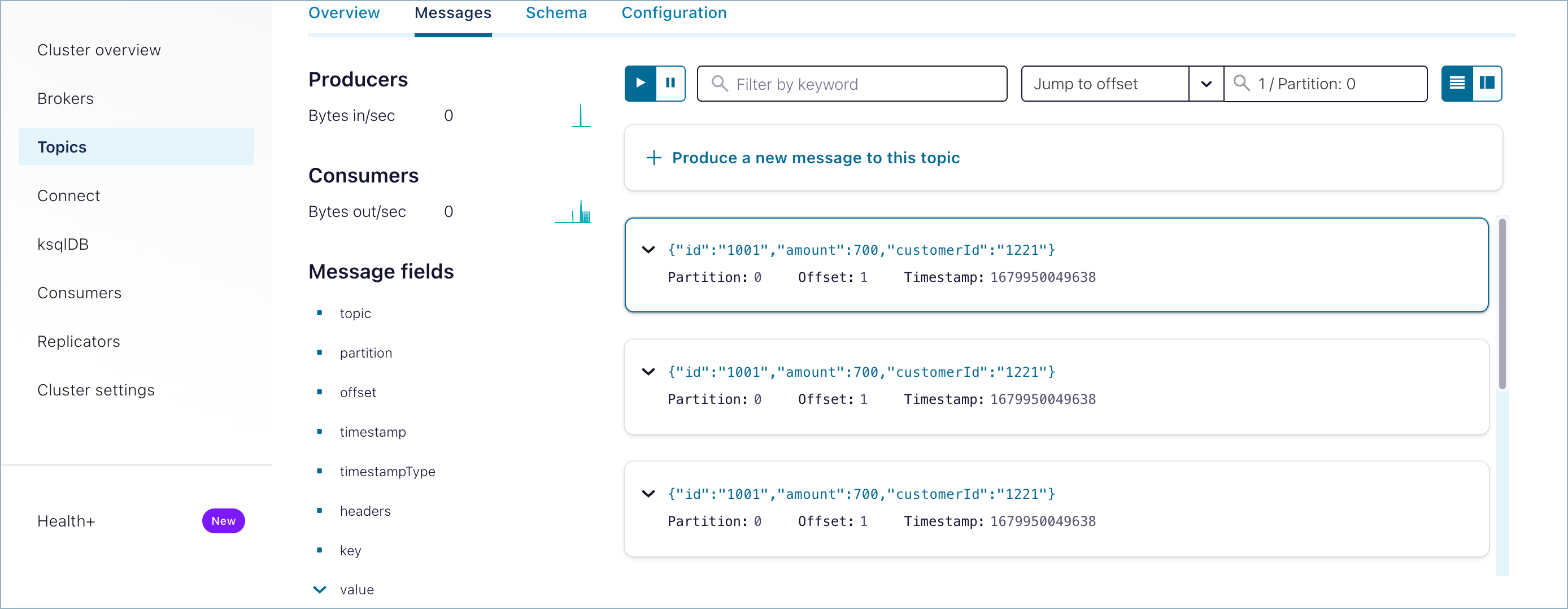Click the Bytes in/sec sparkline chart
The width and height of the screenshot is (1568, 609).
581,116
